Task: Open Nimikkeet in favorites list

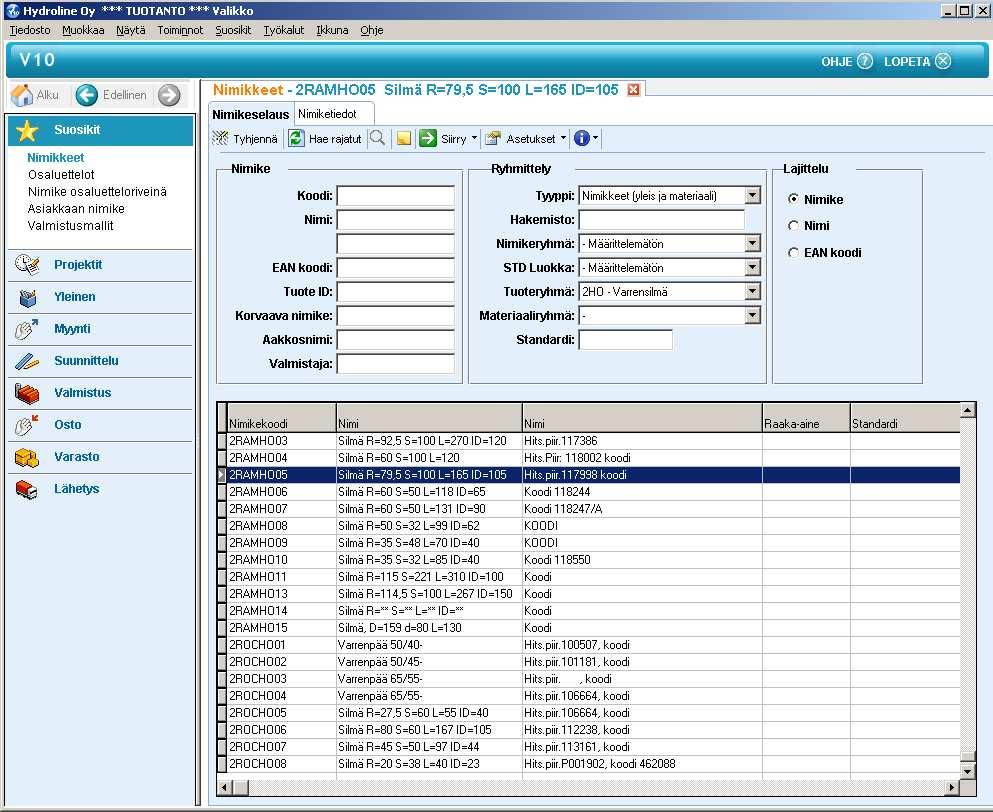Action: pyautogui.click(x=56, y=158)
